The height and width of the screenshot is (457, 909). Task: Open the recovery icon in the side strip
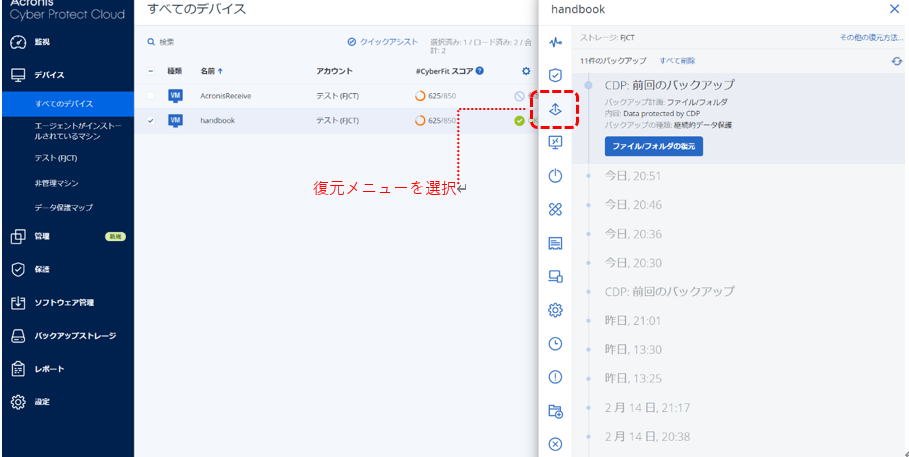[x=556, y=109]
